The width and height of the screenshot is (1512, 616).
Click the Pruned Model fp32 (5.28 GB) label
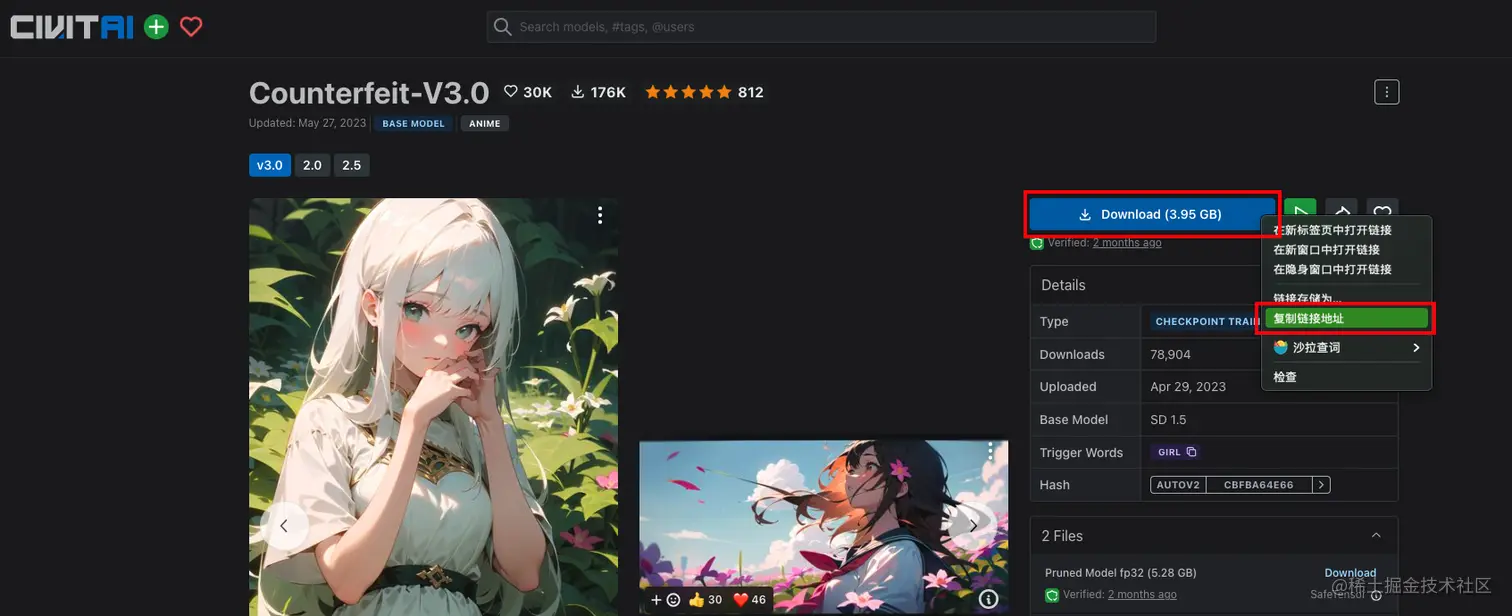pos(1121,573)
